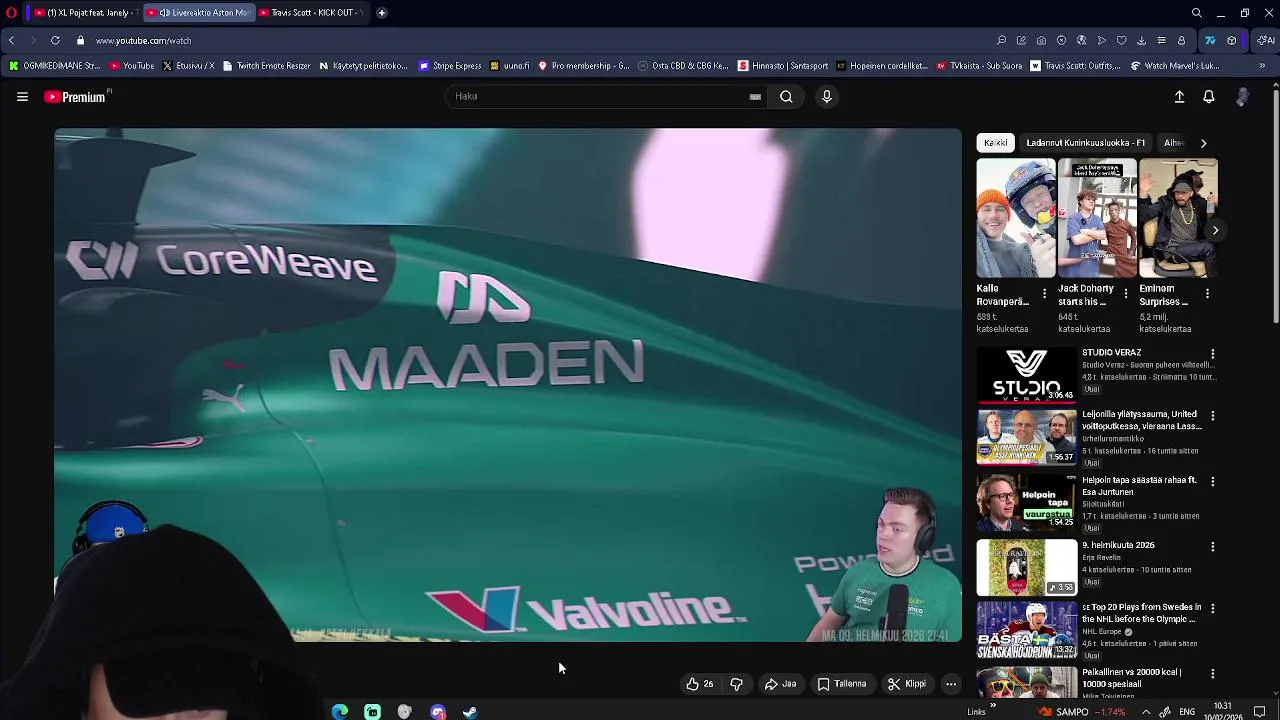Open Jack Doherty Short thumbnail
Viewport: 1280px width, 720px height.
[x=1097, y=218]
